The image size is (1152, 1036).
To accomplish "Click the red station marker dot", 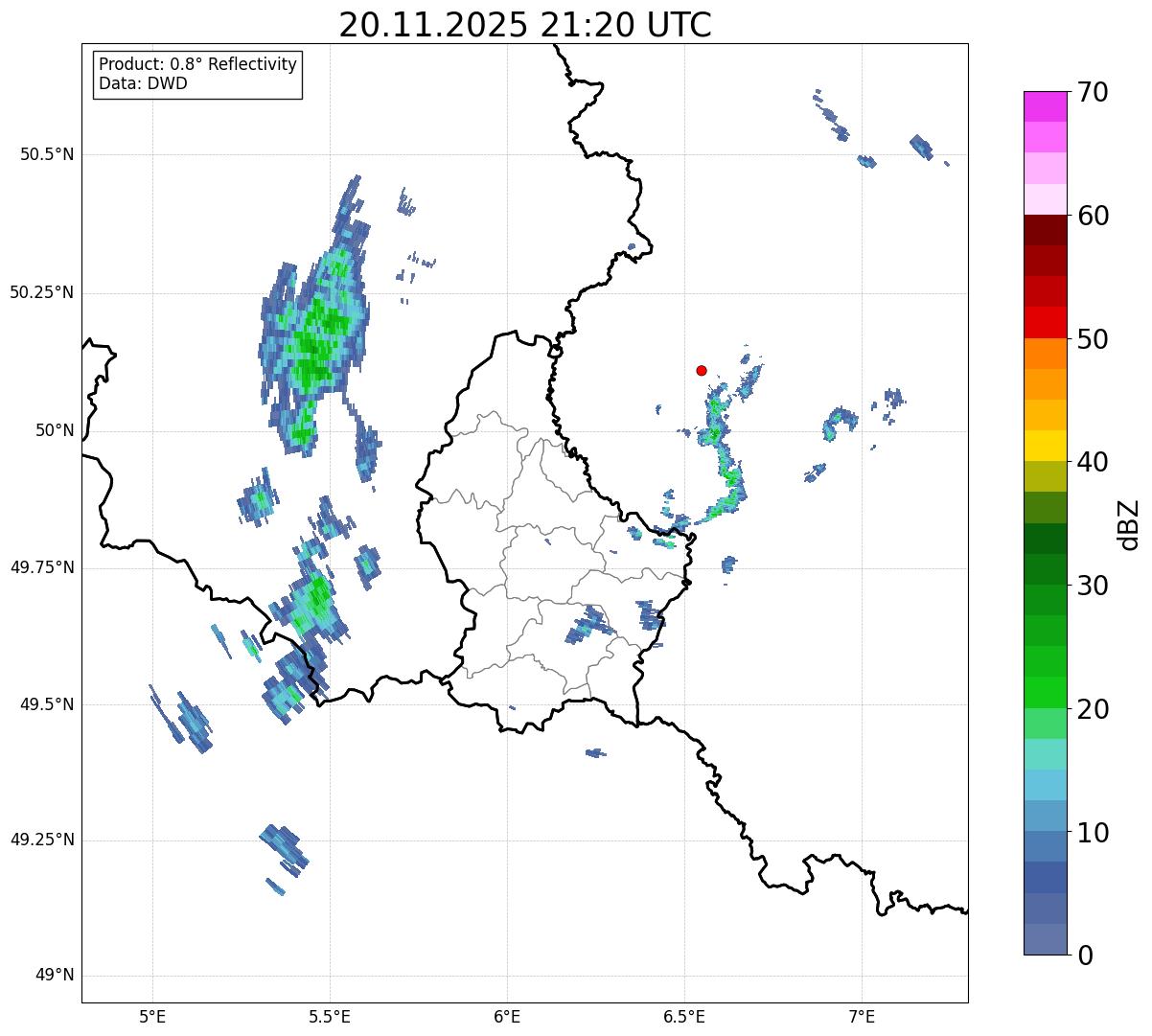I will 702,370.
